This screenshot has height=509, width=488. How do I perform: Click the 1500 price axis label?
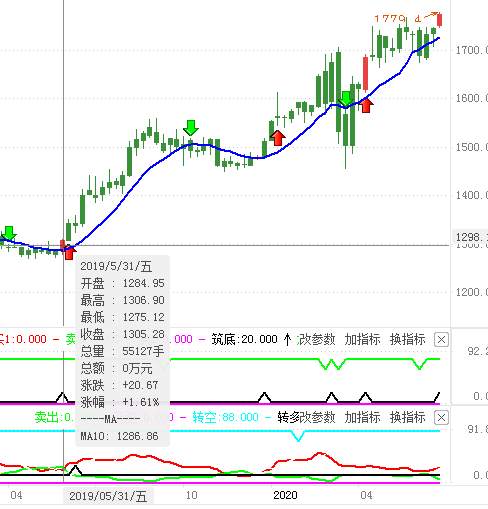click(471, 147)
